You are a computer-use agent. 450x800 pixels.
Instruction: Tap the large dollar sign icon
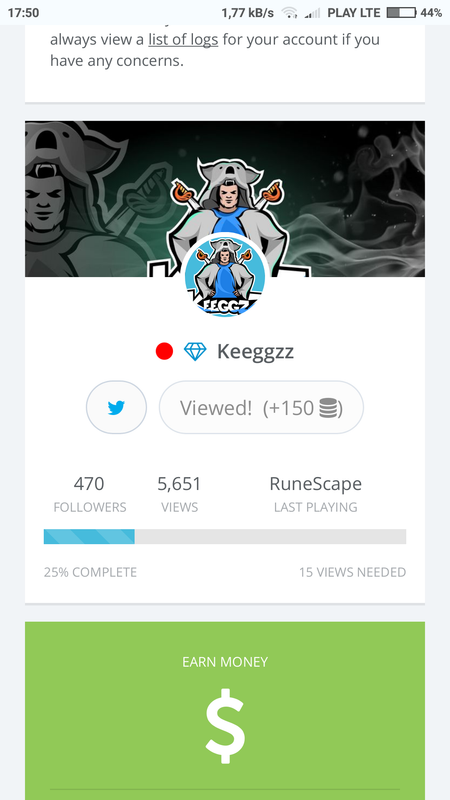(225, 726)
